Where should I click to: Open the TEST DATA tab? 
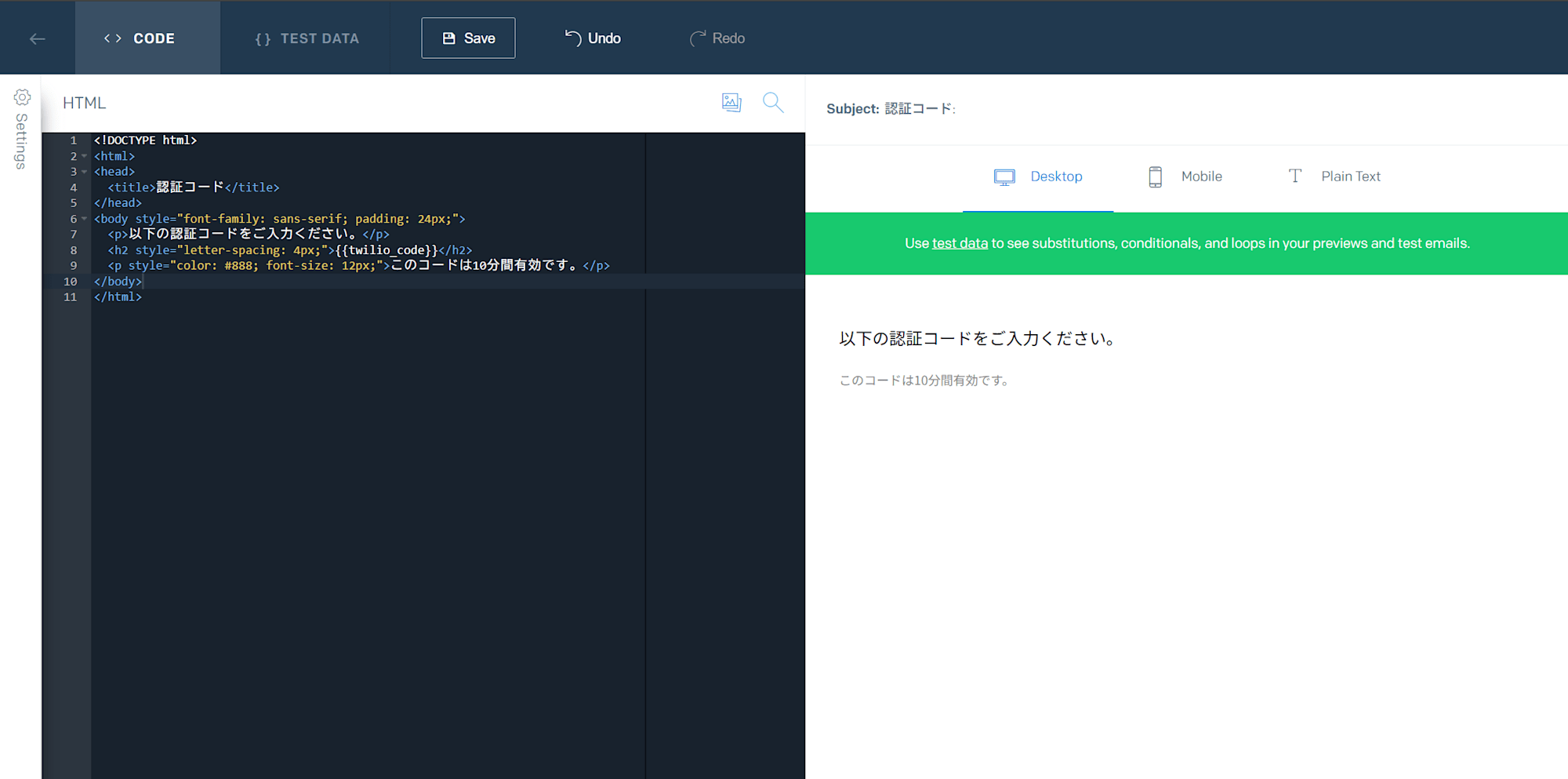point(307,38)
